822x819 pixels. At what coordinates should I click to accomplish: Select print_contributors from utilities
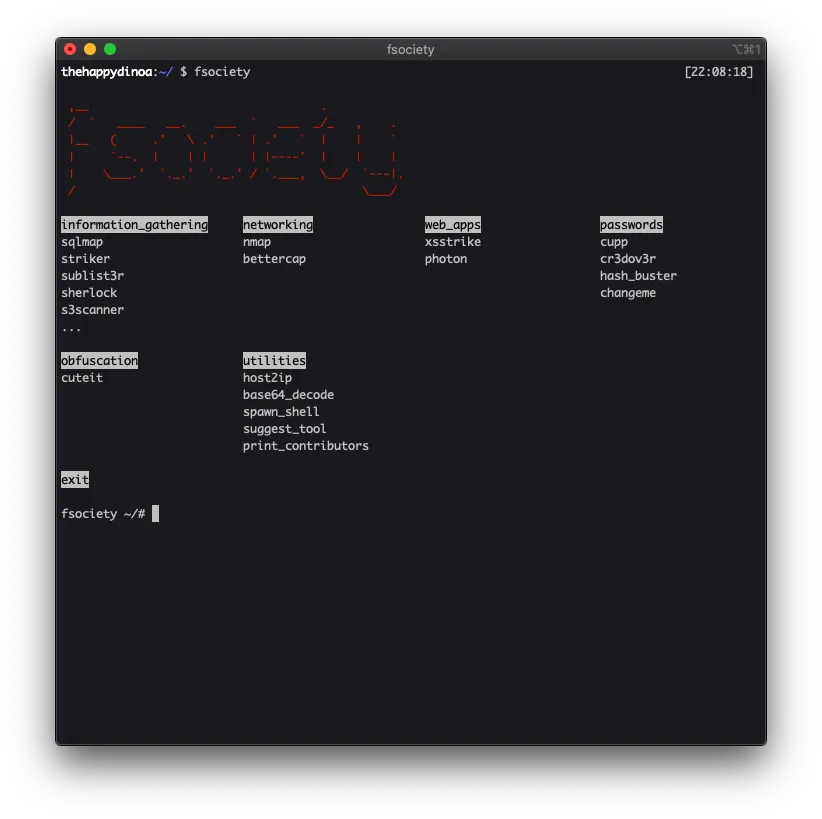(306, 445)
